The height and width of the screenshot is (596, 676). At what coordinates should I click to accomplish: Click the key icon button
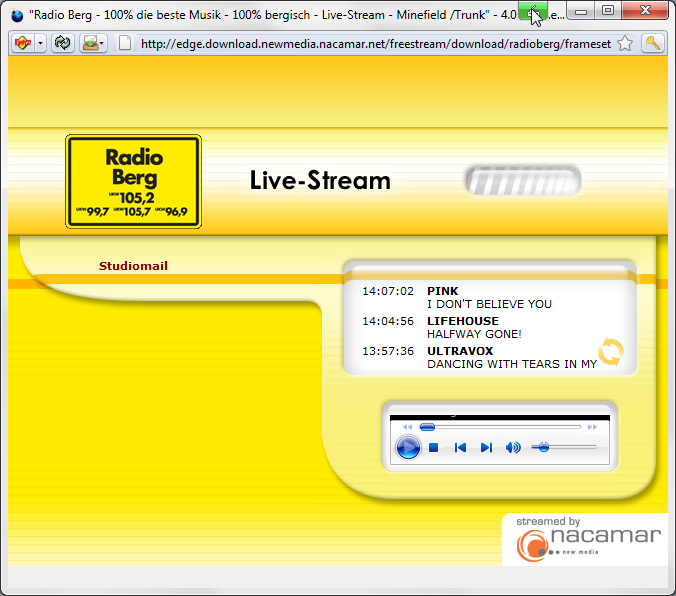[652, 43]
